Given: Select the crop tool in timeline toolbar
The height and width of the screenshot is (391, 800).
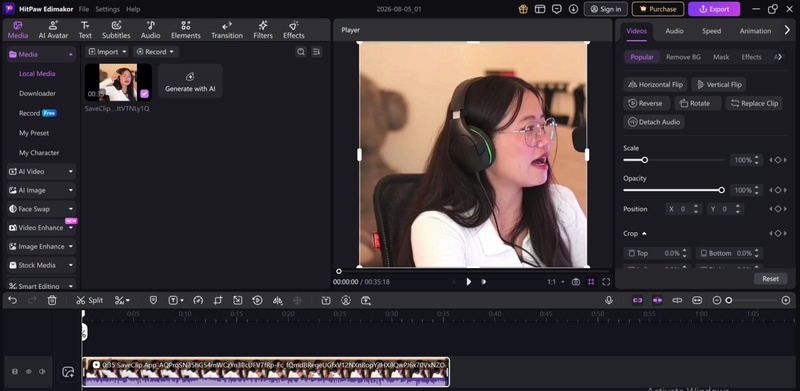Looking at the screenshot, I should (x=218, y=300).
